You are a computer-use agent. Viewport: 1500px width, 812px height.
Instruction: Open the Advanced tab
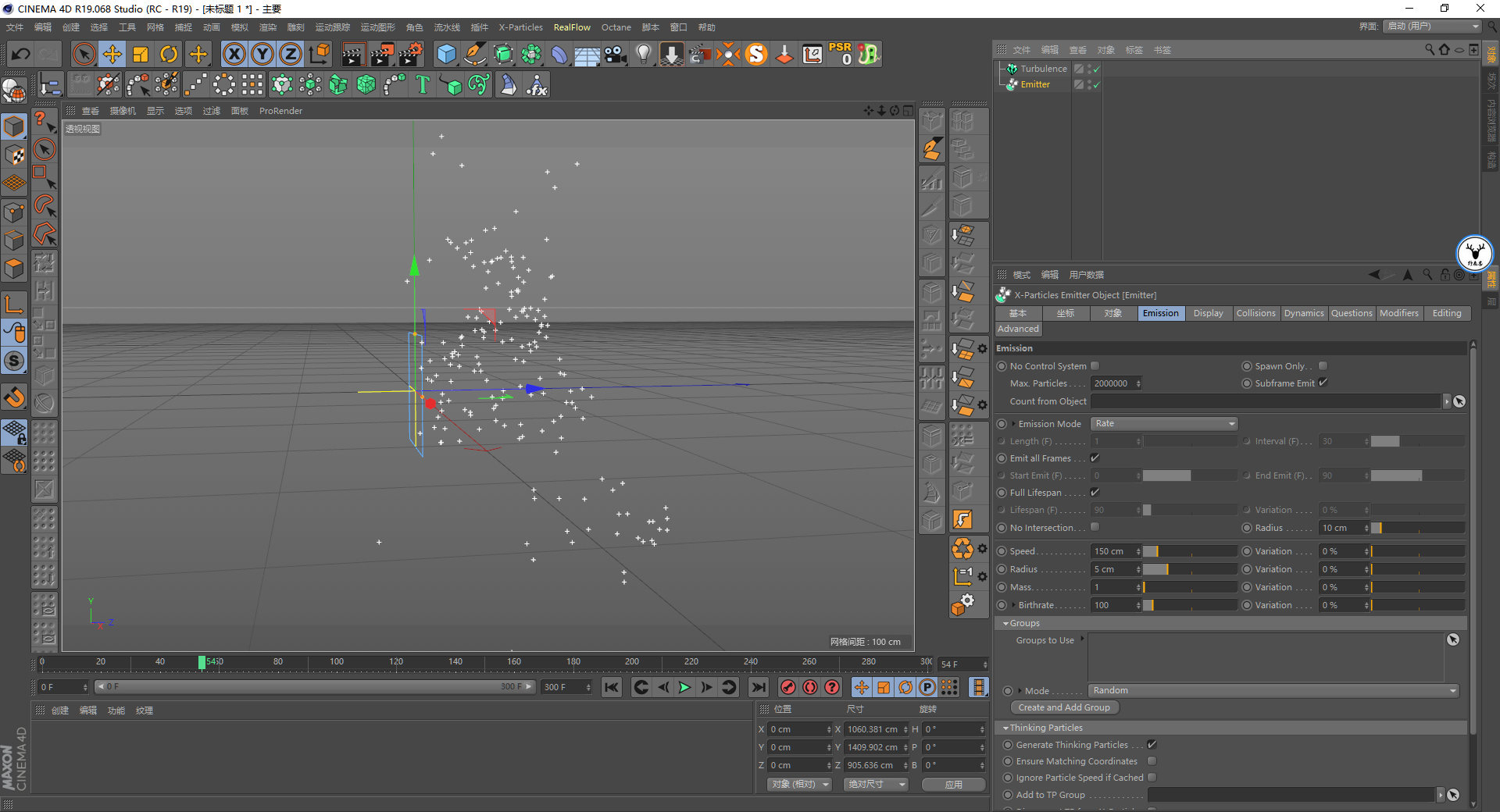click(x=1019, y=329)
